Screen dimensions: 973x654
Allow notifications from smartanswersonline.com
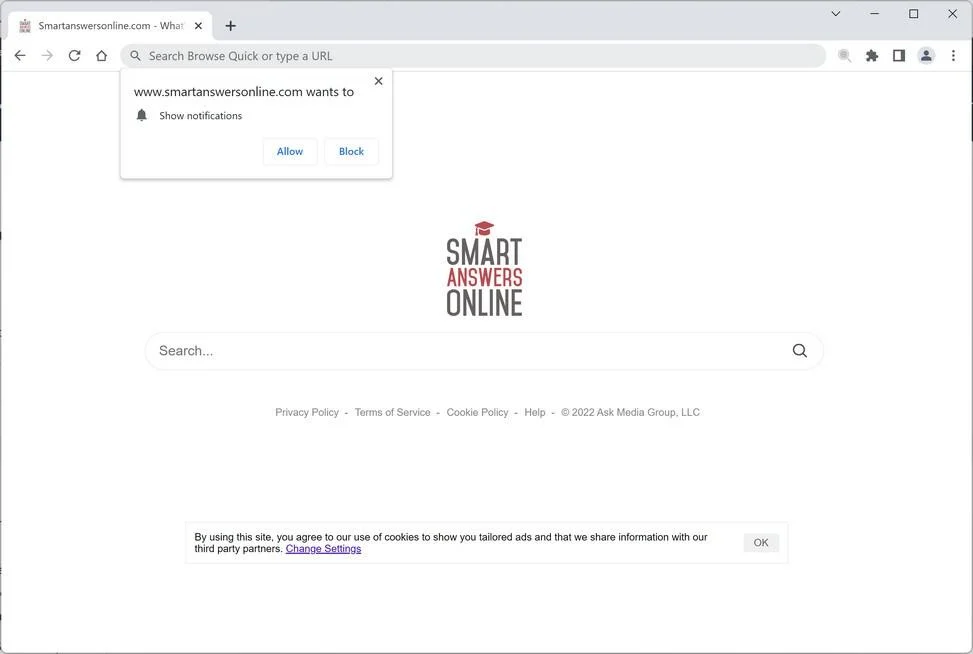click(x=290, y=151)
